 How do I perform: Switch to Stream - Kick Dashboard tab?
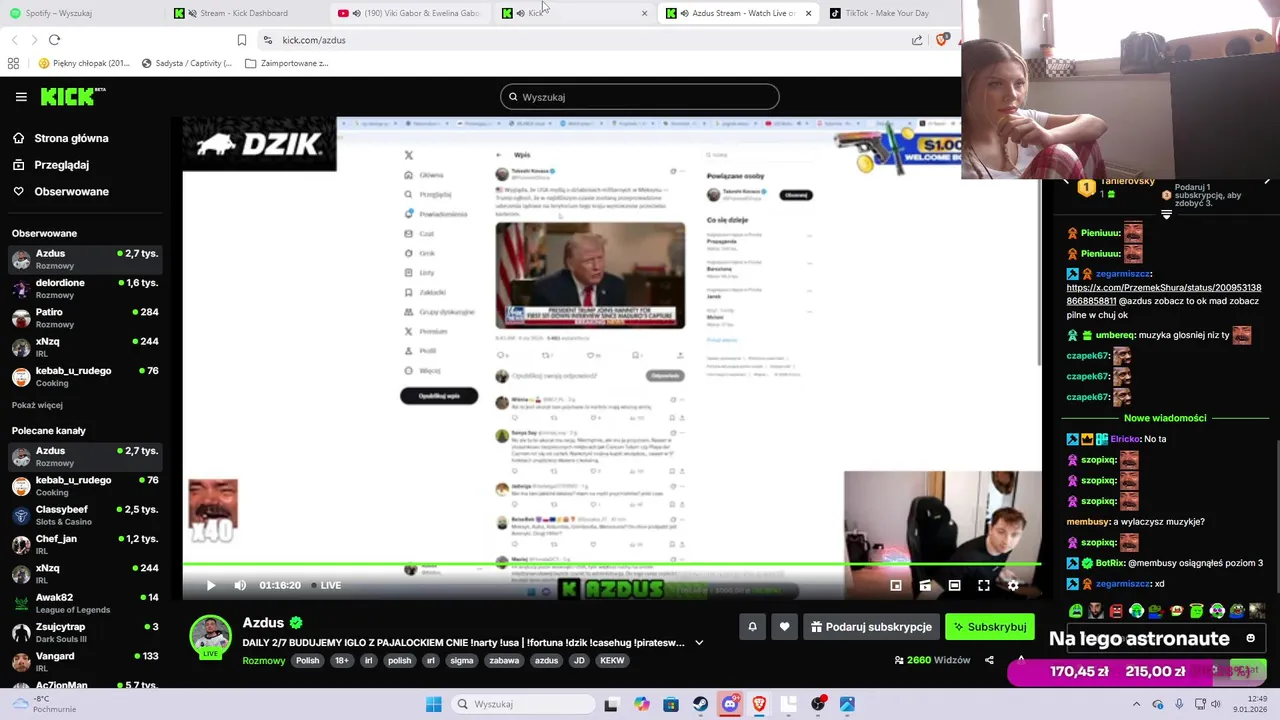coord(244,13)
